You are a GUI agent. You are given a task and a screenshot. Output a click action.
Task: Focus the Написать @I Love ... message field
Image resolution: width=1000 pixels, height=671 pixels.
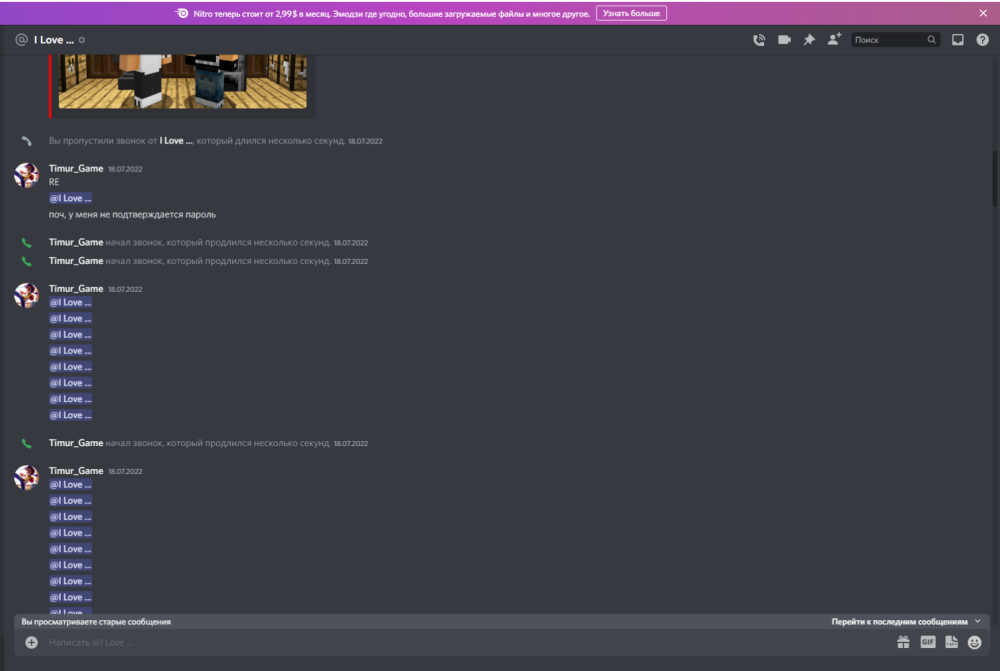coord(466,642)
